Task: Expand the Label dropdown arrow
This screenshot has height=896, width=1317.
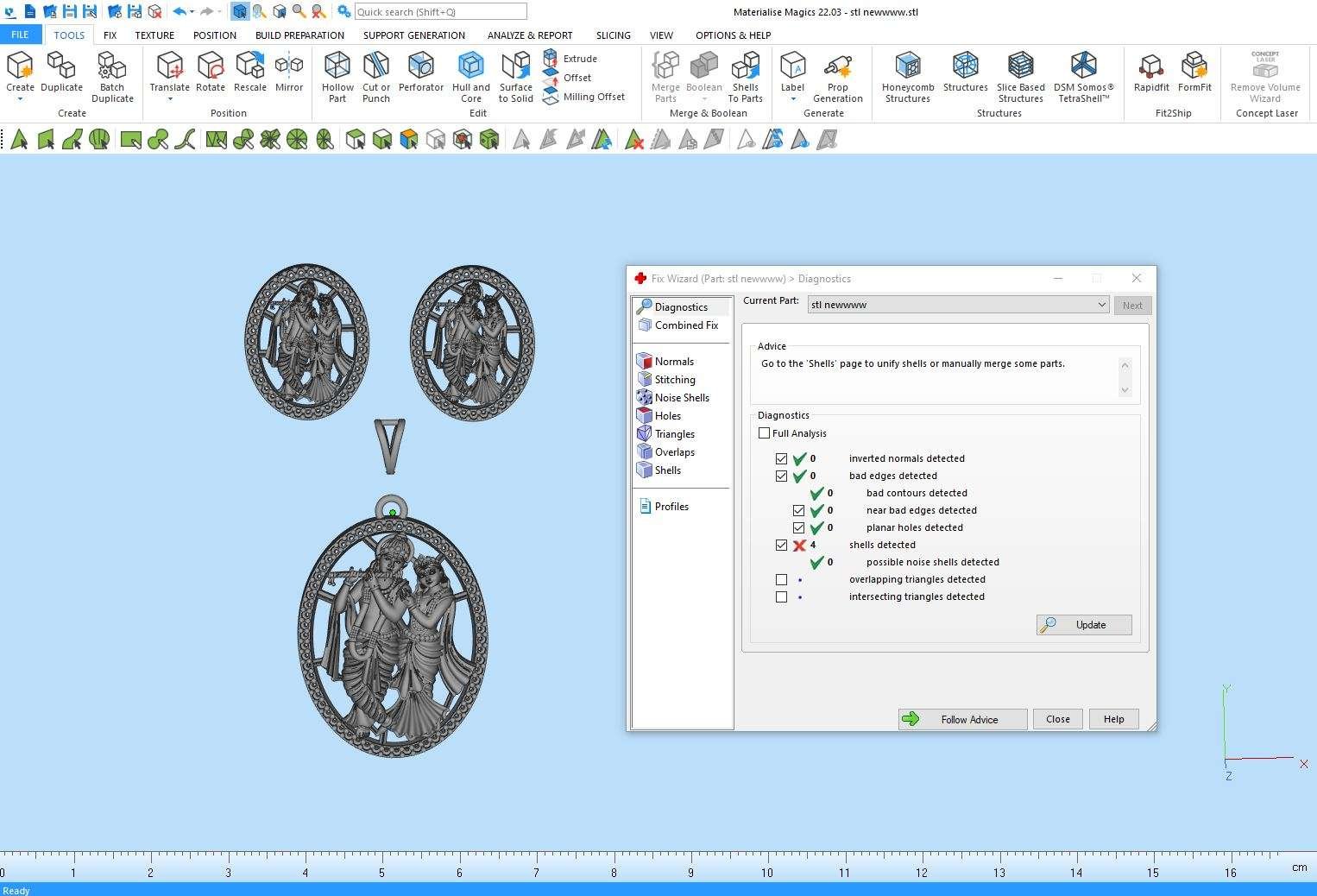Action: point(792,99)
